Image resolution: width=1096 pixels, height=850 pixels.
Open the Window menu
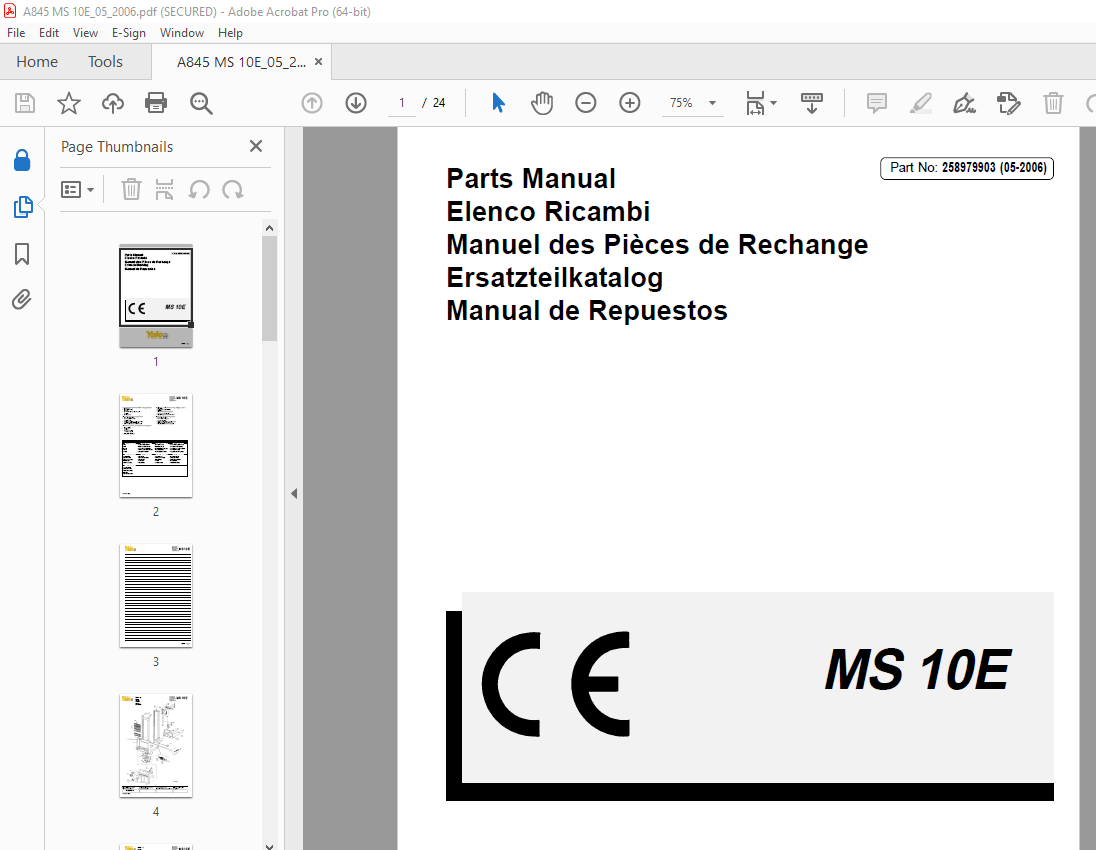(182, 33)
